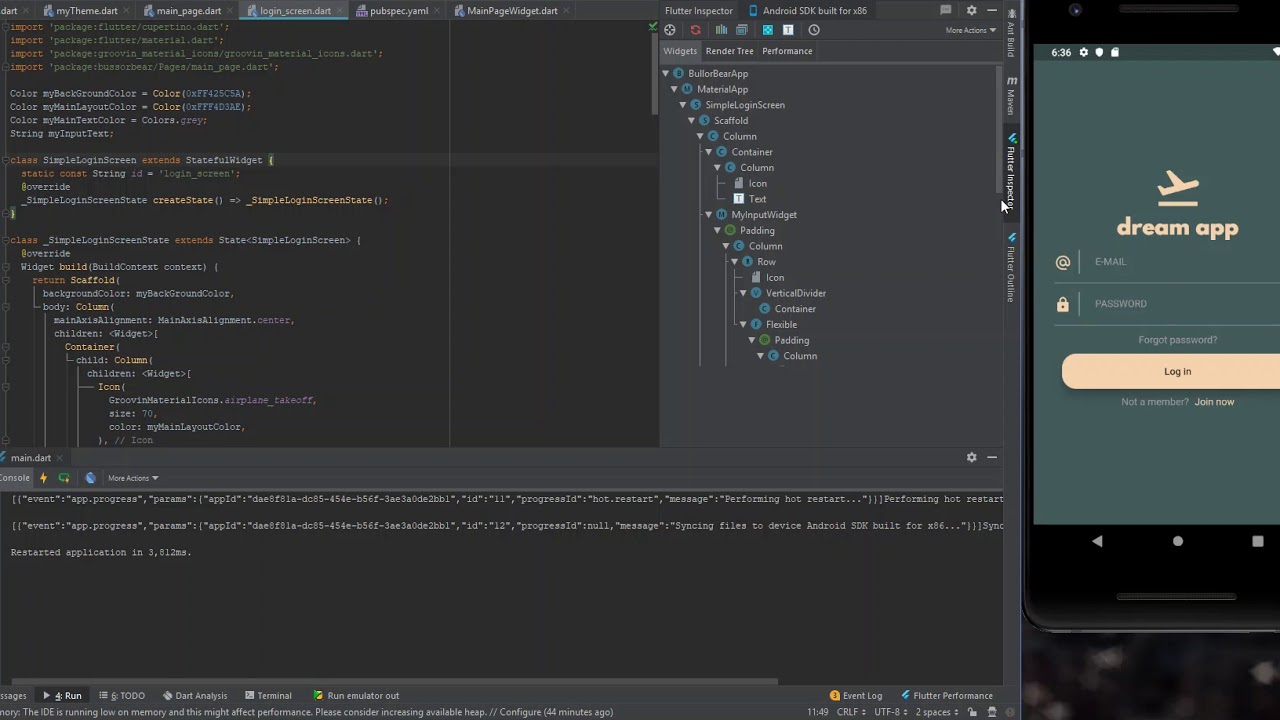Click the green Hot Restart icon
The height and width of the screenshot is (720, 1280).
tap(64, 478)
